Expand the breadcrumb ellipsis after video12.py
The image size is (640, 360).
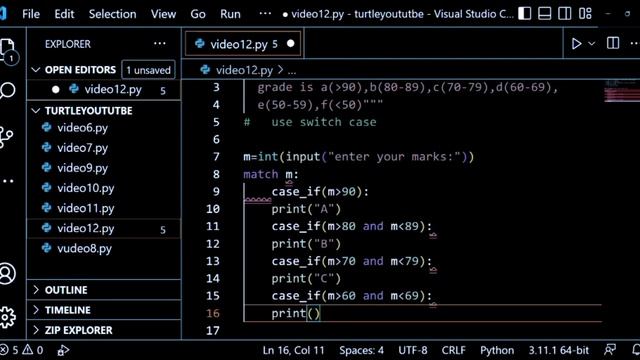coord(292,70)
